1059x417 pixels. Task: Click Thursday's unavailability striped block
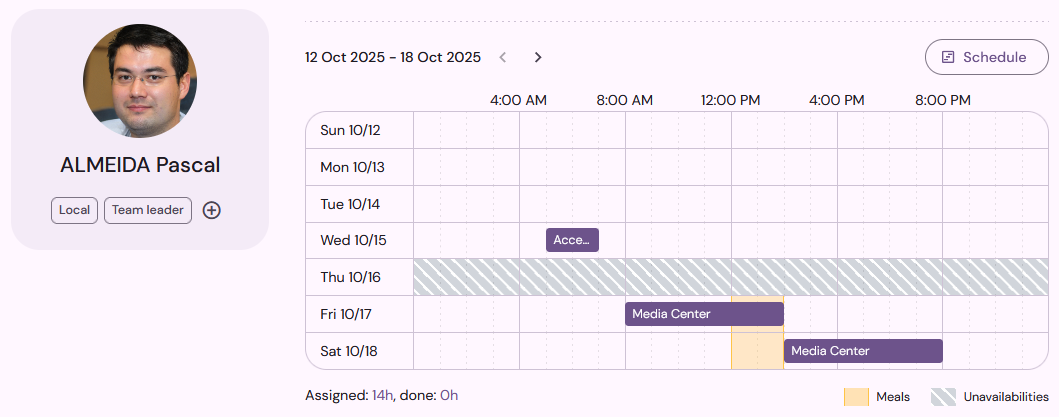730,277
